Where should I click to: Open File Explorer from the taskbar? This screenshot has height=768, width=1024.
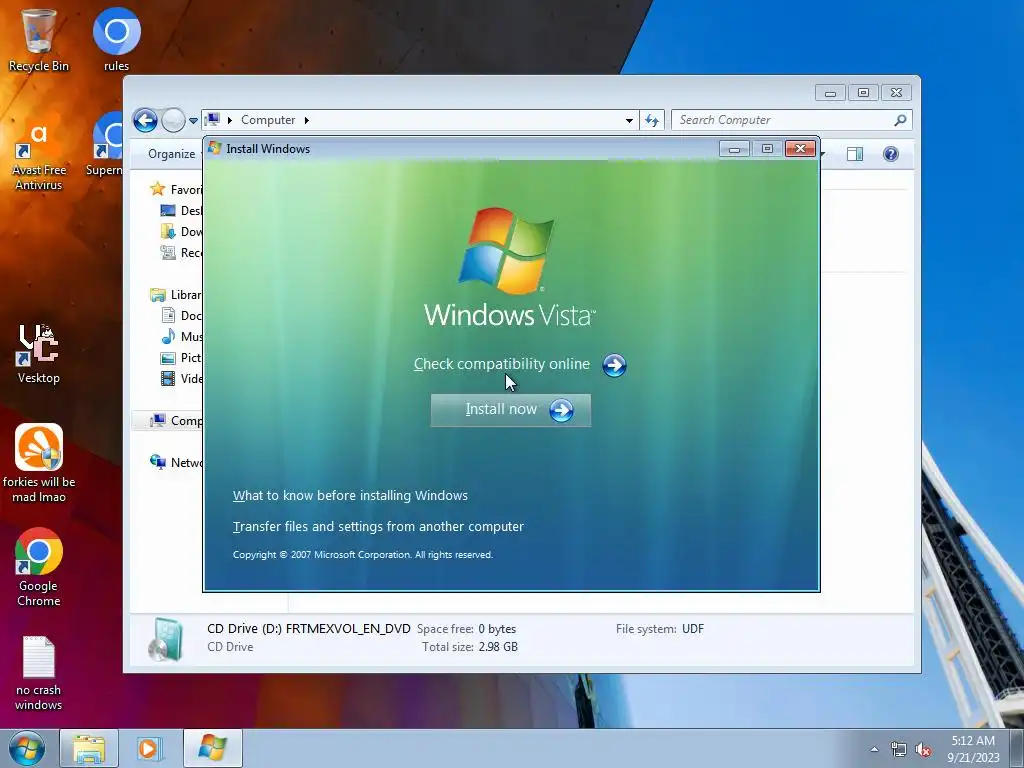[89, 748]
